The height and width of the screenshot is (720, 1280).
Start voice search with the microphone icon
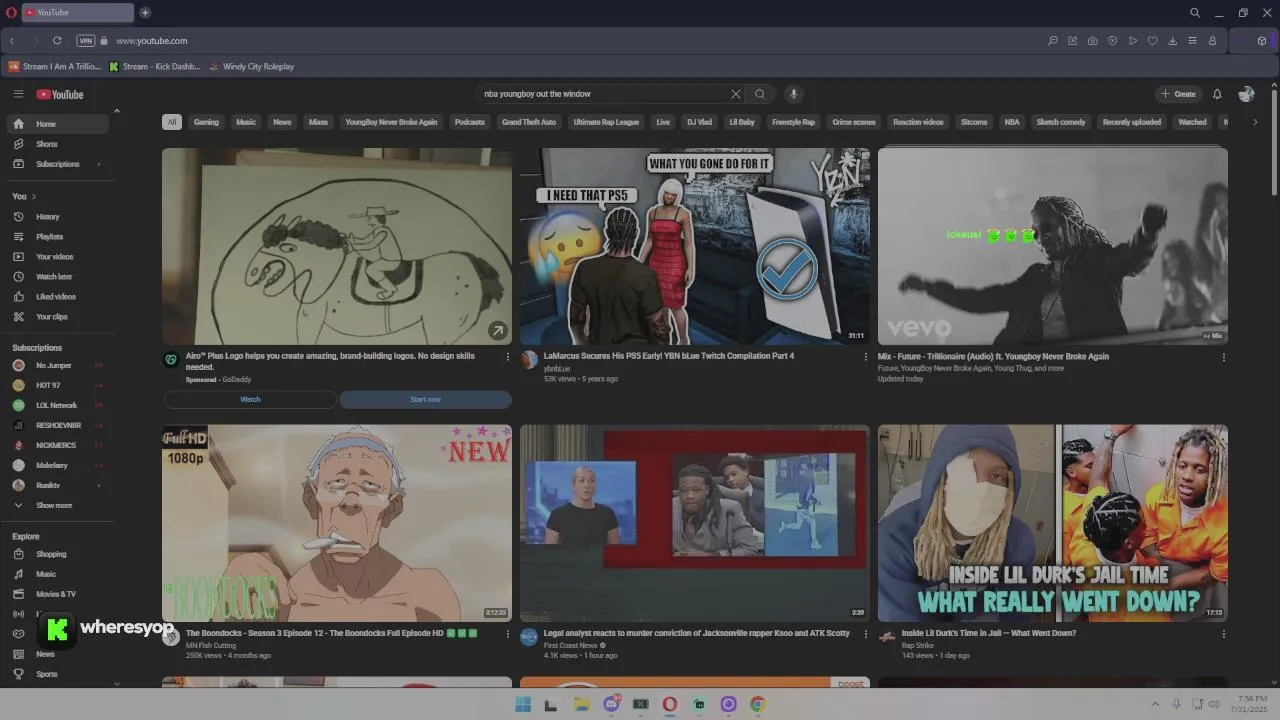(x=793, y=94)
